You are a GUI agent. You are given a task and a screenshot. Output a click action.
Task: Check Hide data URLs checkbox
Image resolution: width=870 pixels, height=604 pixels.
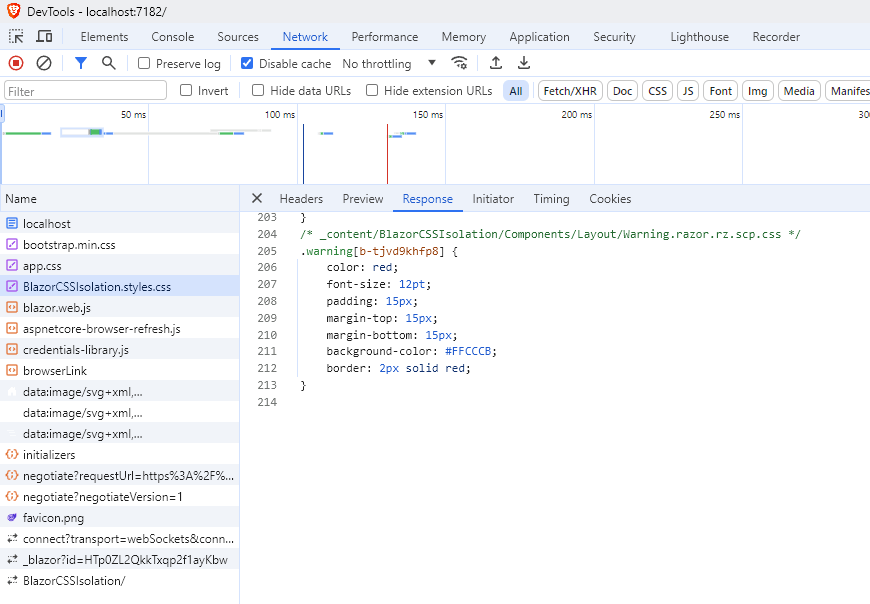(258, 90)
